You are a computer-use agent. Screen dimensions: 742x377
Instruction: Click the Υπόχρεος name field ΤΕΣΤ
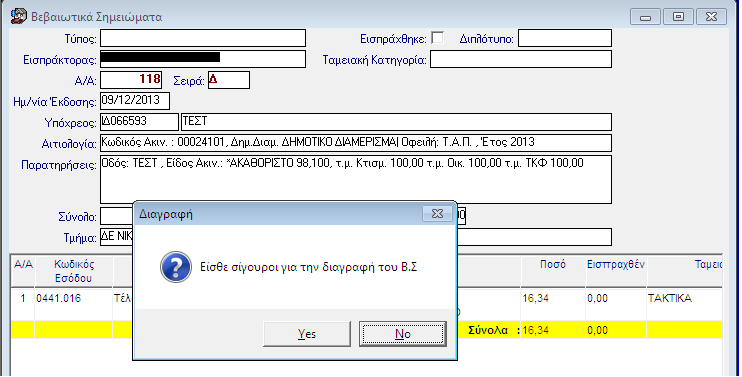396,122
